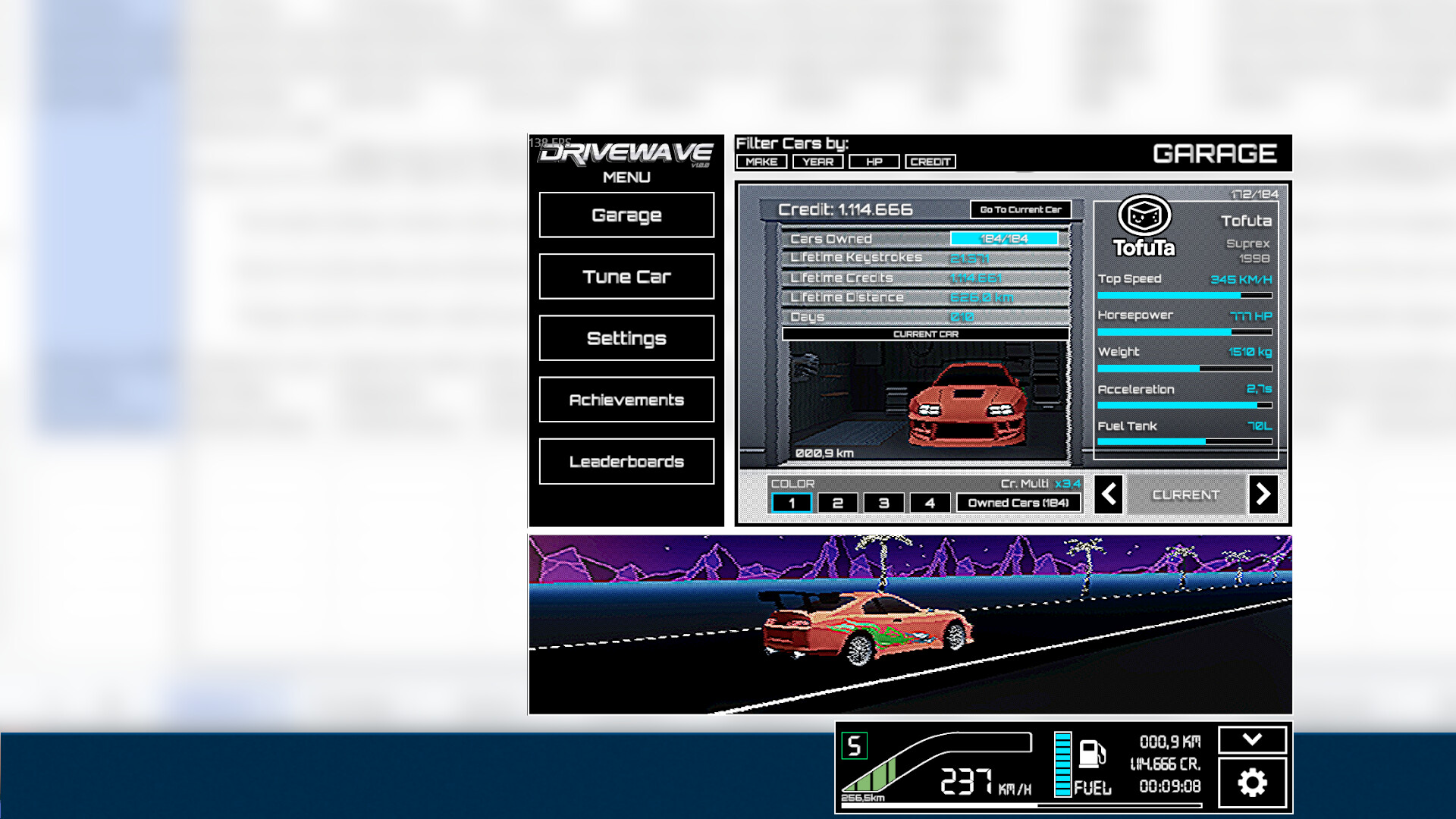Select color swatch 2 for the car
The width and height of the screenshot is (1456, 819).
837,502
